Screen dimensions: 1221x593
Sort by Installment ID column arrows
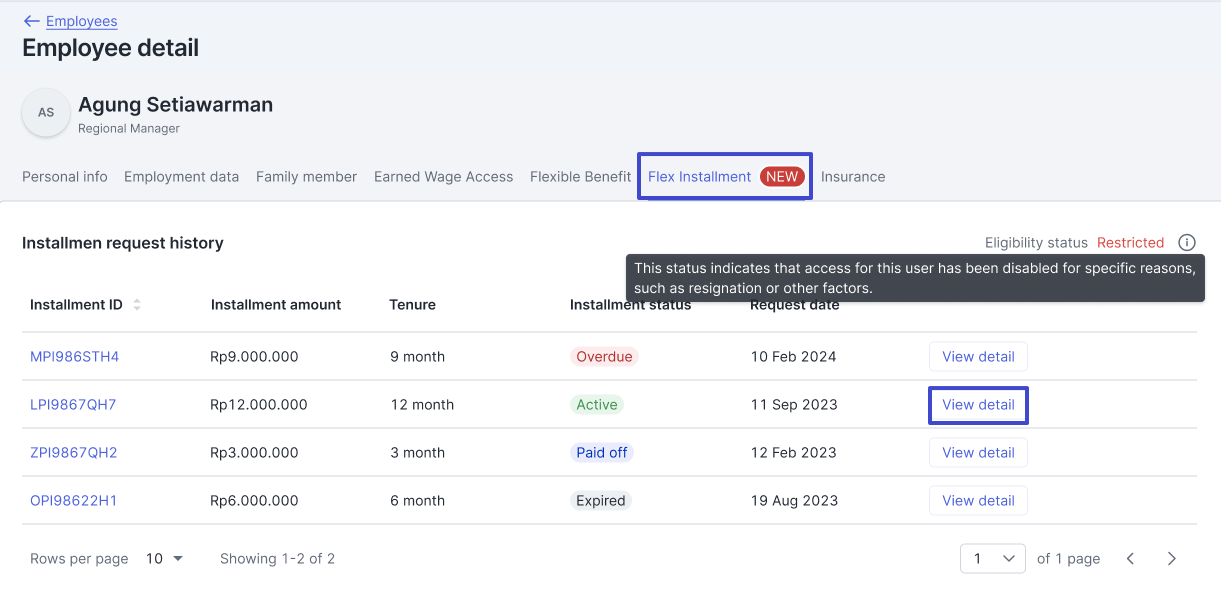(x=137, y=305)
